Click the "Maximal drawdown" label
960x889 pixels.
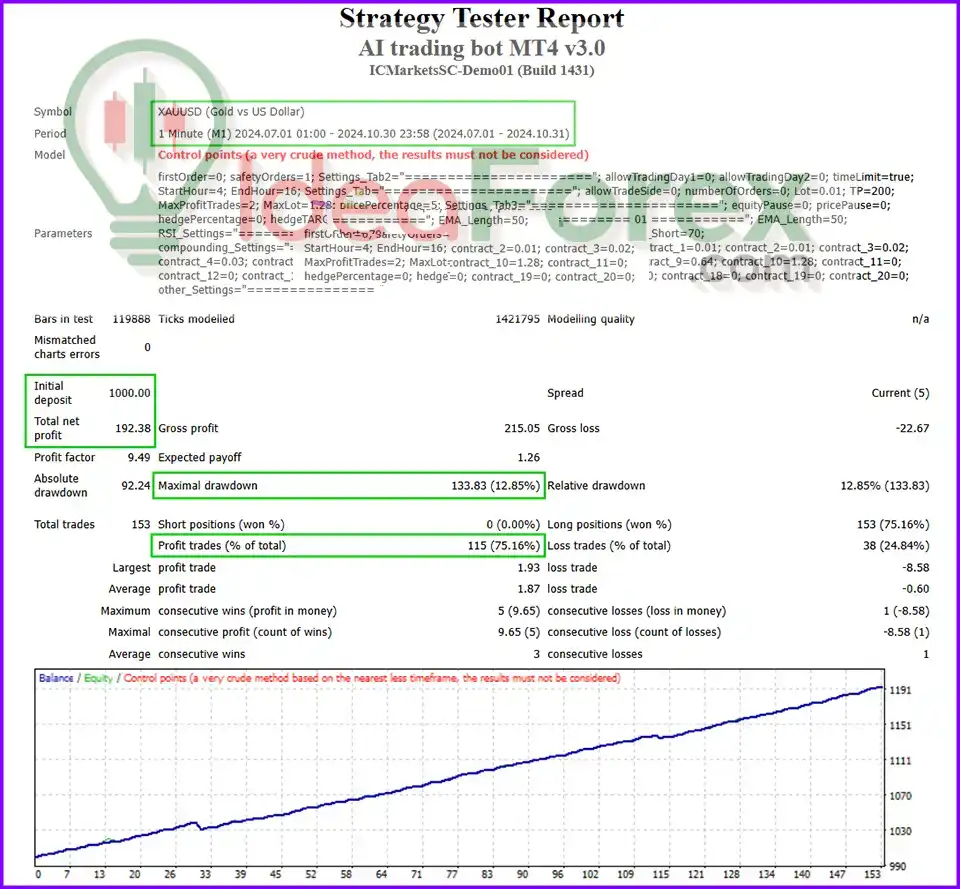208,486
